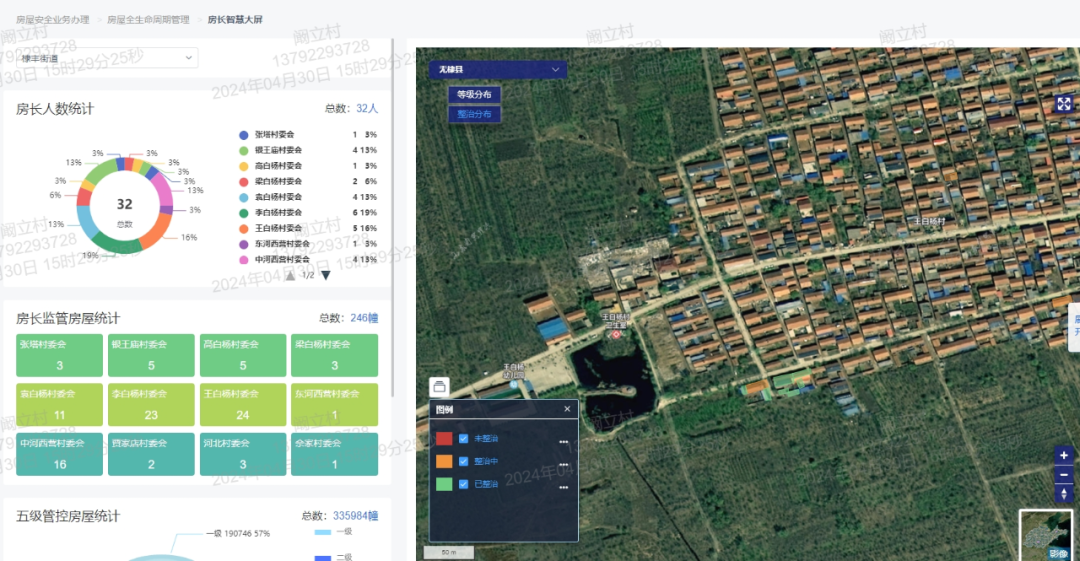
Task: Click the 246幢 total count text
Action: point(364,318)
